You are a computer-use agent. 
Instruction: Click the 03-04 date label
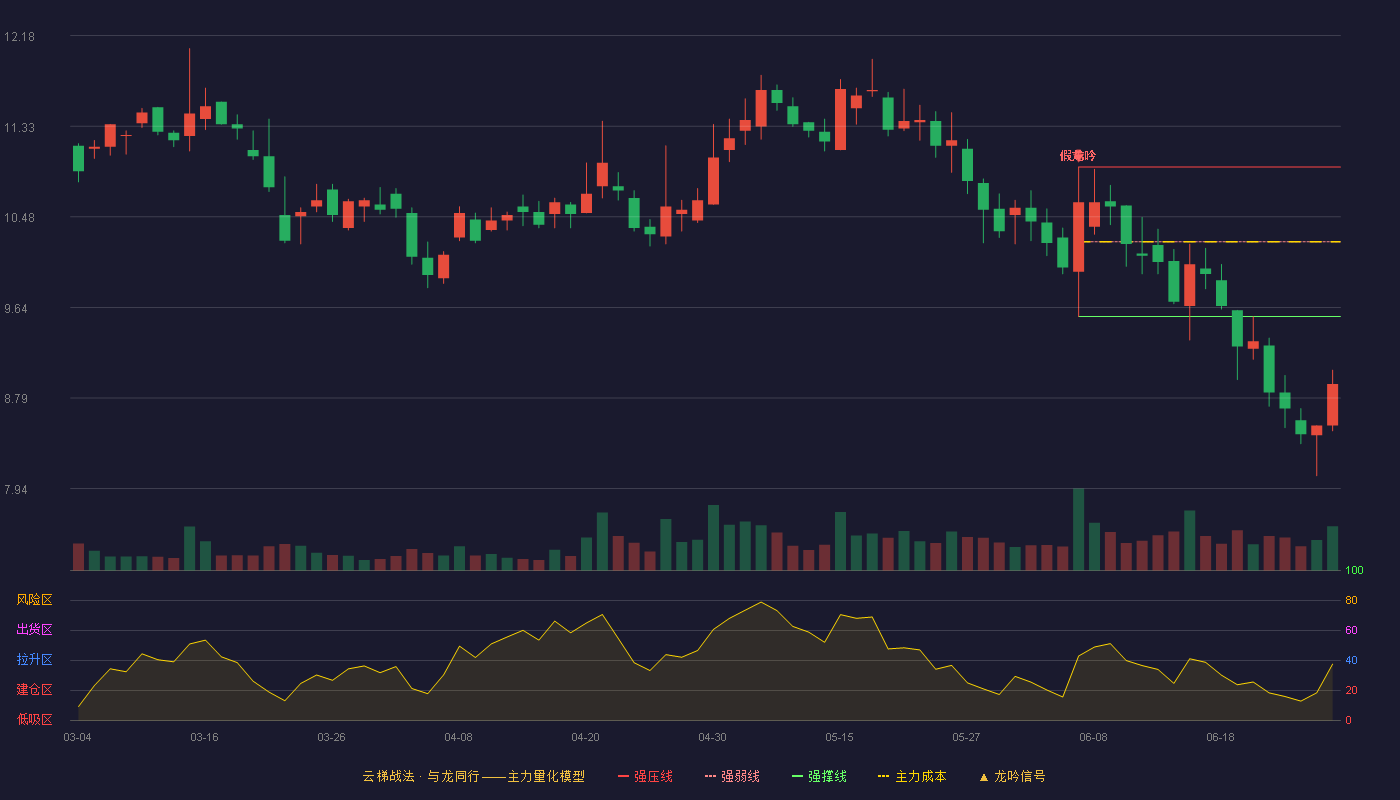[77, 737]
